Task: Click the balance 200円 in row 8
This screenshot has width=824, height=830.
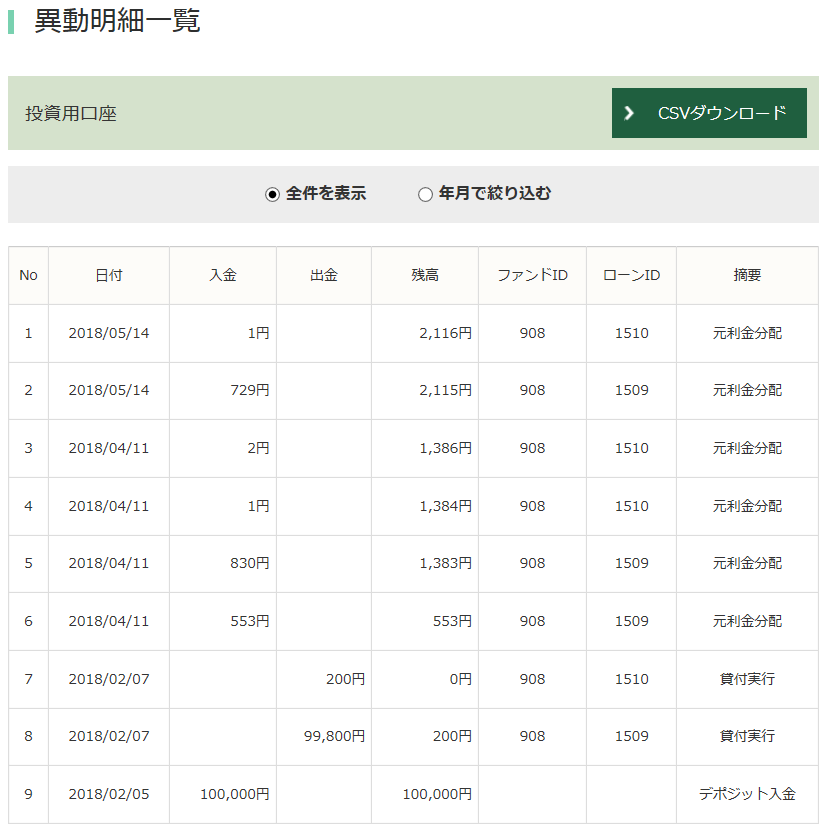Action: coord(452,736)
